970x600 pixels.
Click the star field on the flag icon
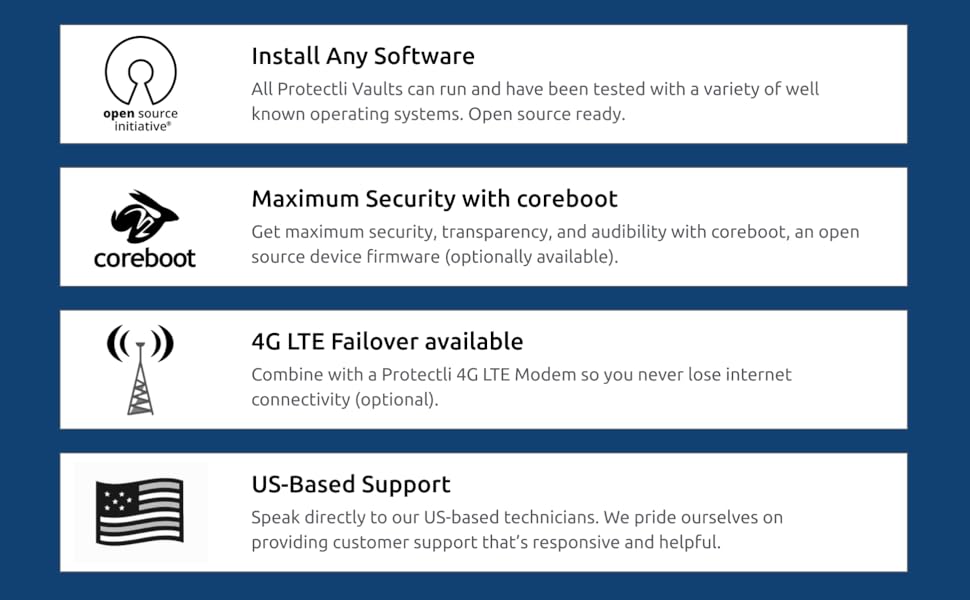click(x=116, y=497)
